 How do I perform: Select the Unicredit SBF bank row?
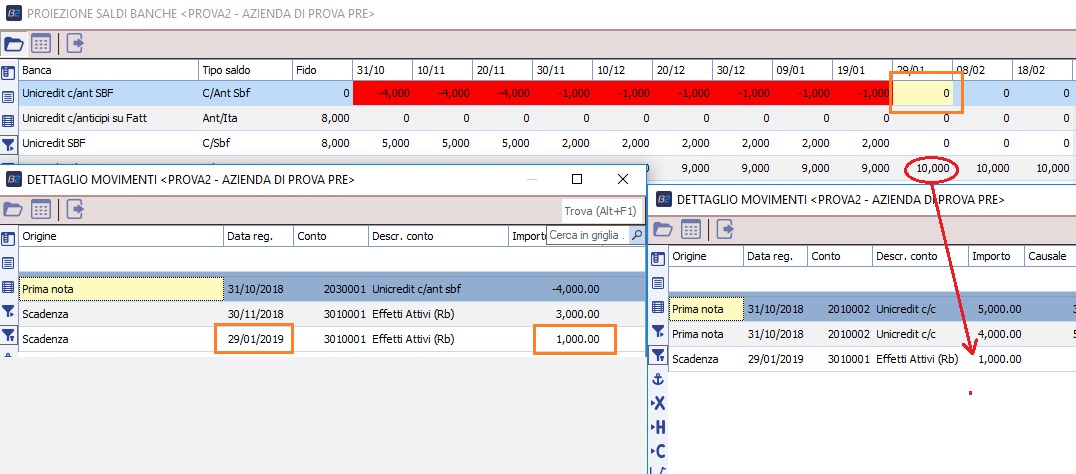pos(547,143)
